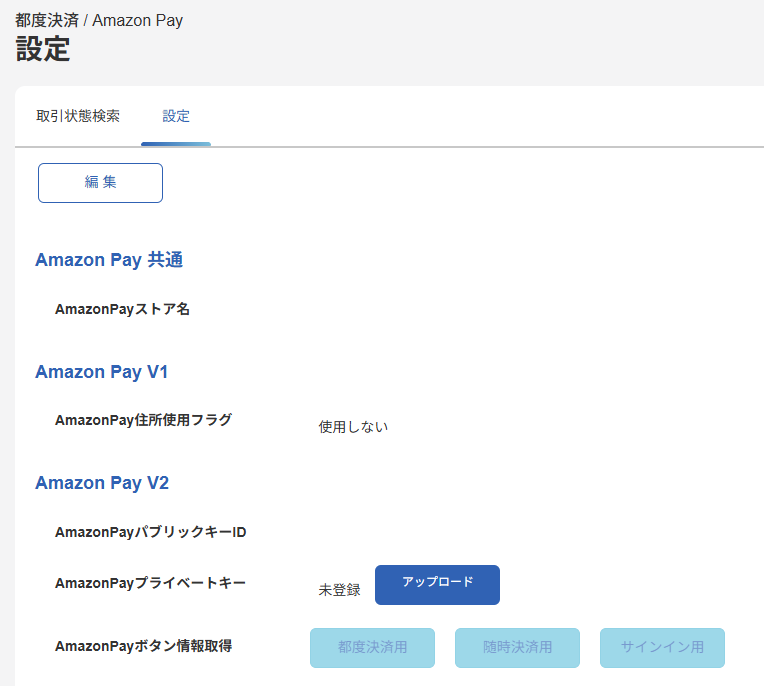Click the AmazonPayプライベートキー label

(150, 583)
